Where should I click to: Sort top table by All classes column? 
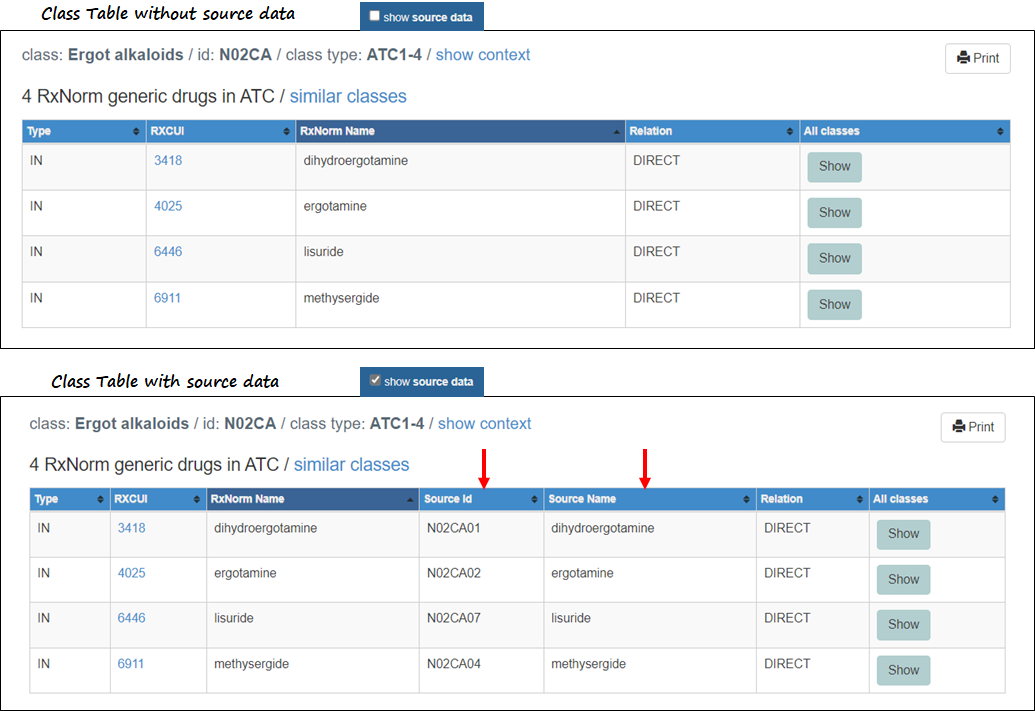coord(904,131)
